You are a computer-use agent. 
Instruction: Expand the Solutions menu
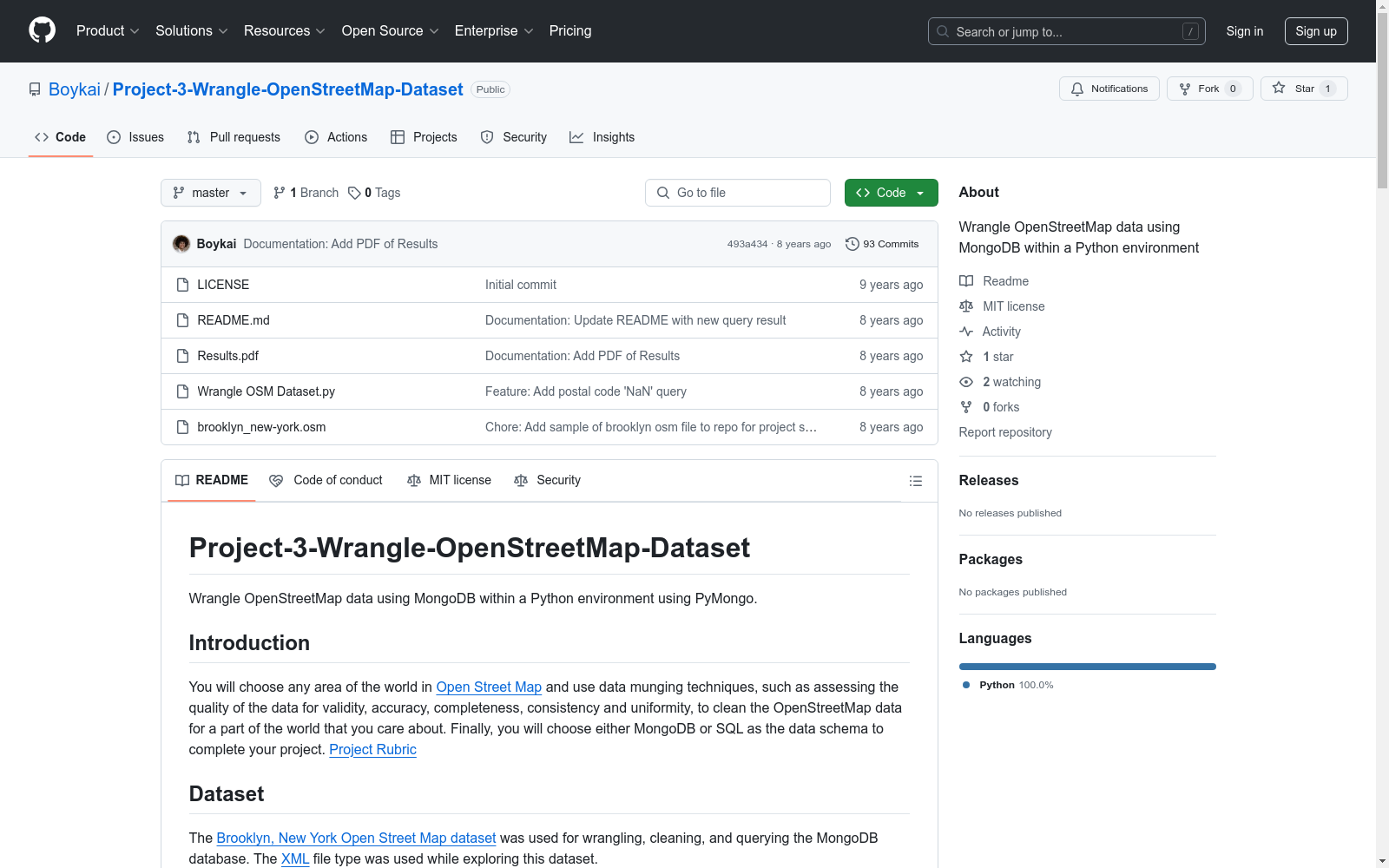pos(192,30)
